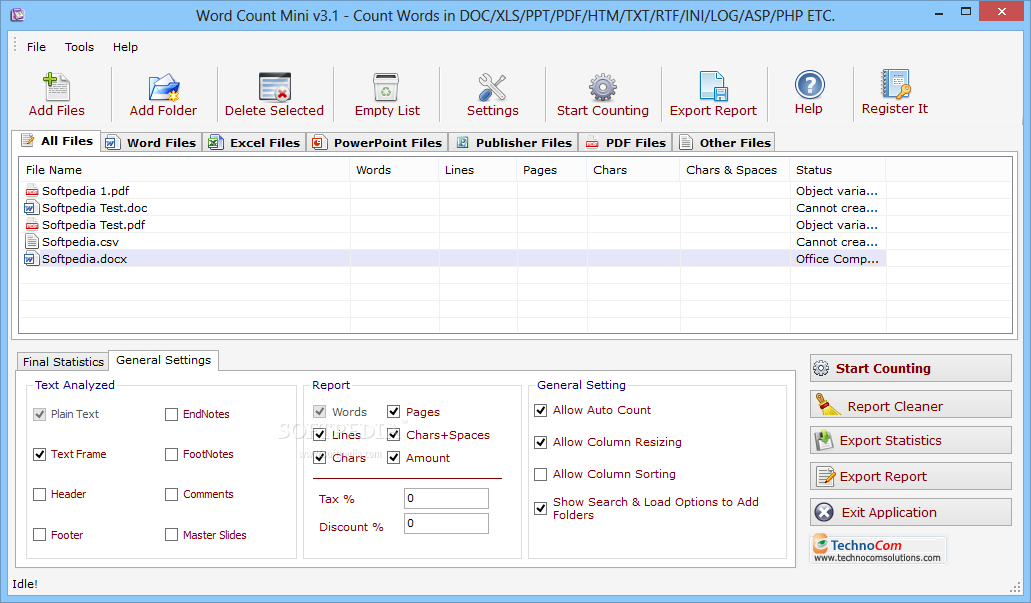The height and width of the screenshot is (603, 1031).
Task: Enable the Footer checkbox
Action: [39, 535]
